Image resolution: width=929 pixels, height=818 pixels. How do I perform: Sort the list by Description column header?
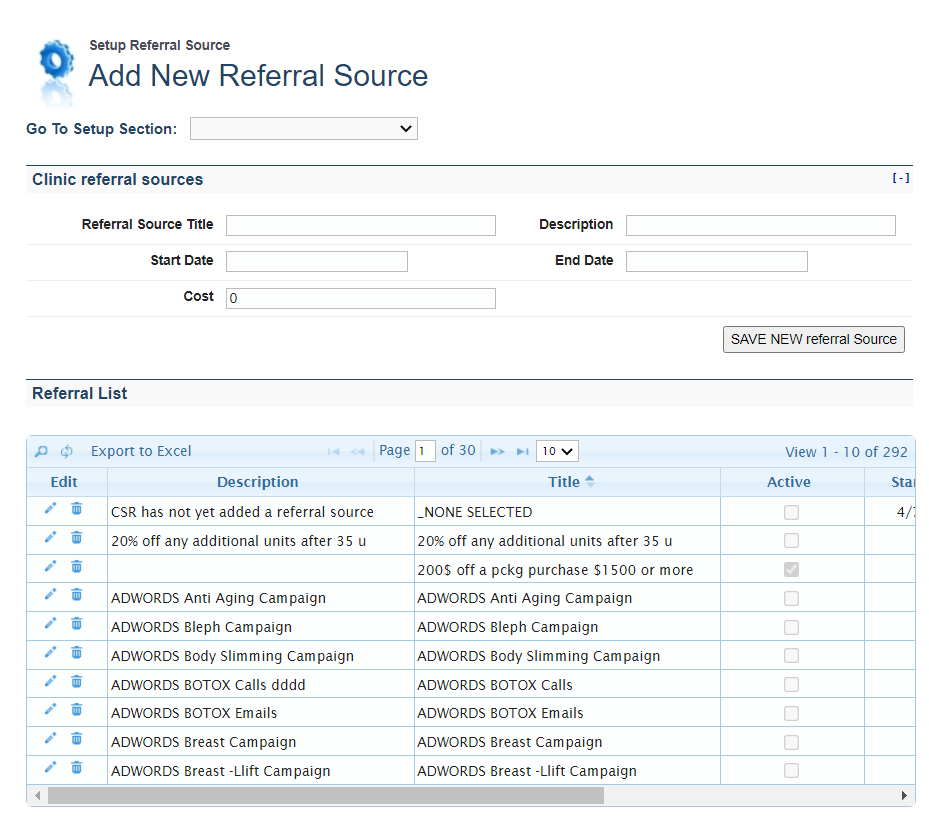coord(257,482)
